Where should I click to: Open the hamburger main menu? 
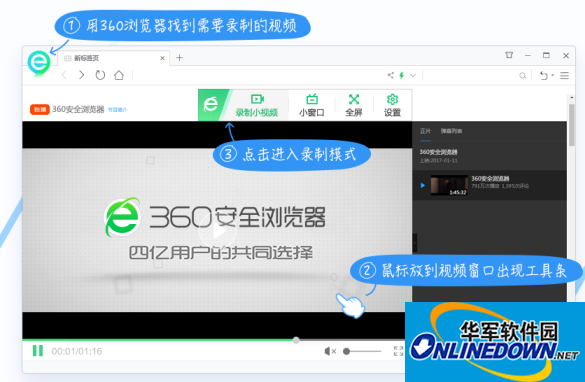[x=564, y=75]
